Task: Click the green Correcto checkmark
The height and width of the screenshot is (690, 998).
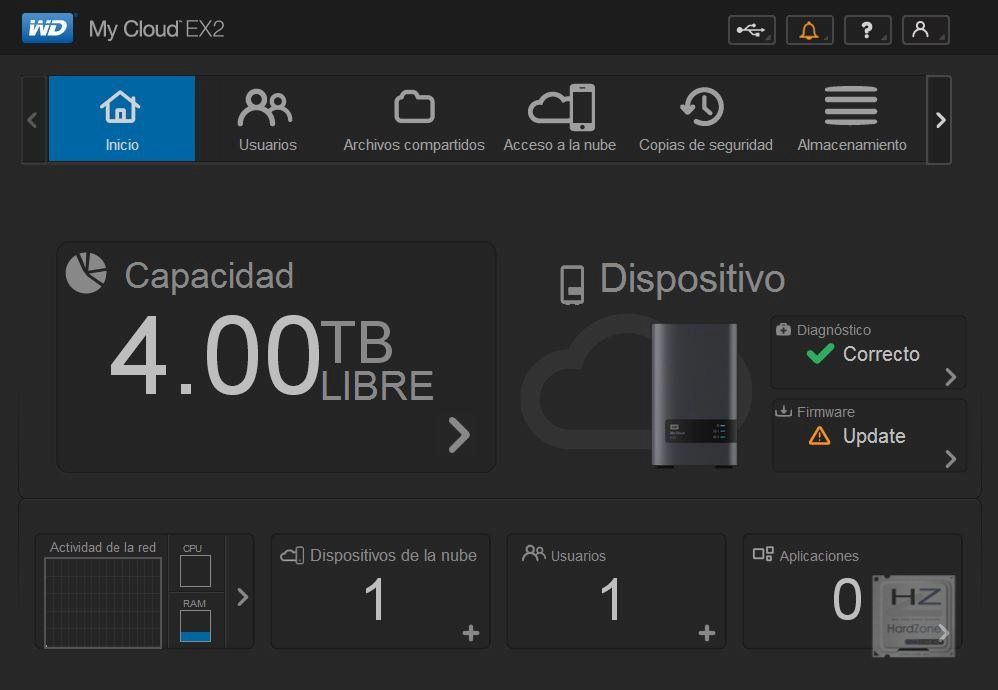Action: click(820, 353)
